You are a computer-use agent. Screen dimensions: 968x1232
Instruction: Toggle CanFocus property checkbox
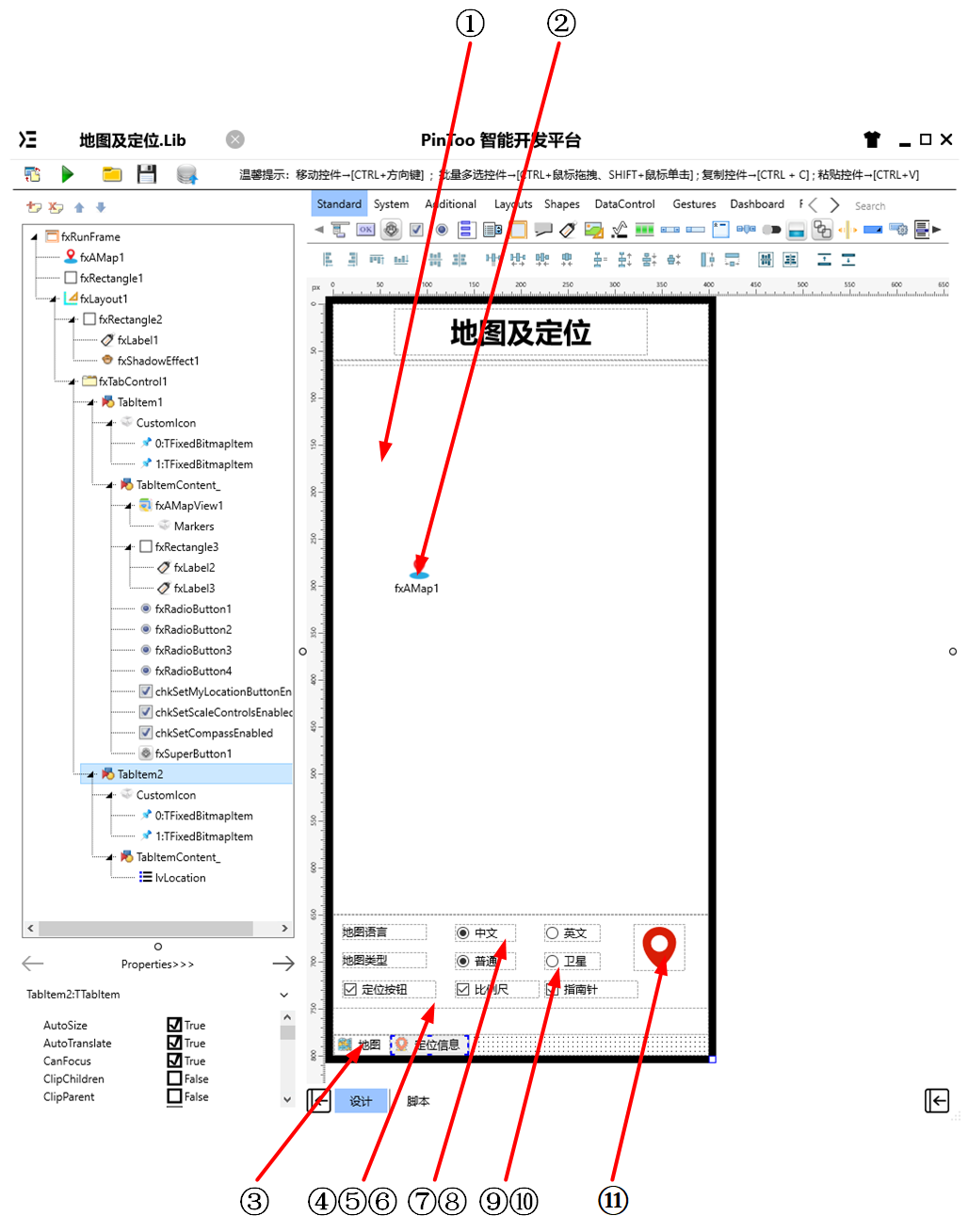pos(174,1061)
